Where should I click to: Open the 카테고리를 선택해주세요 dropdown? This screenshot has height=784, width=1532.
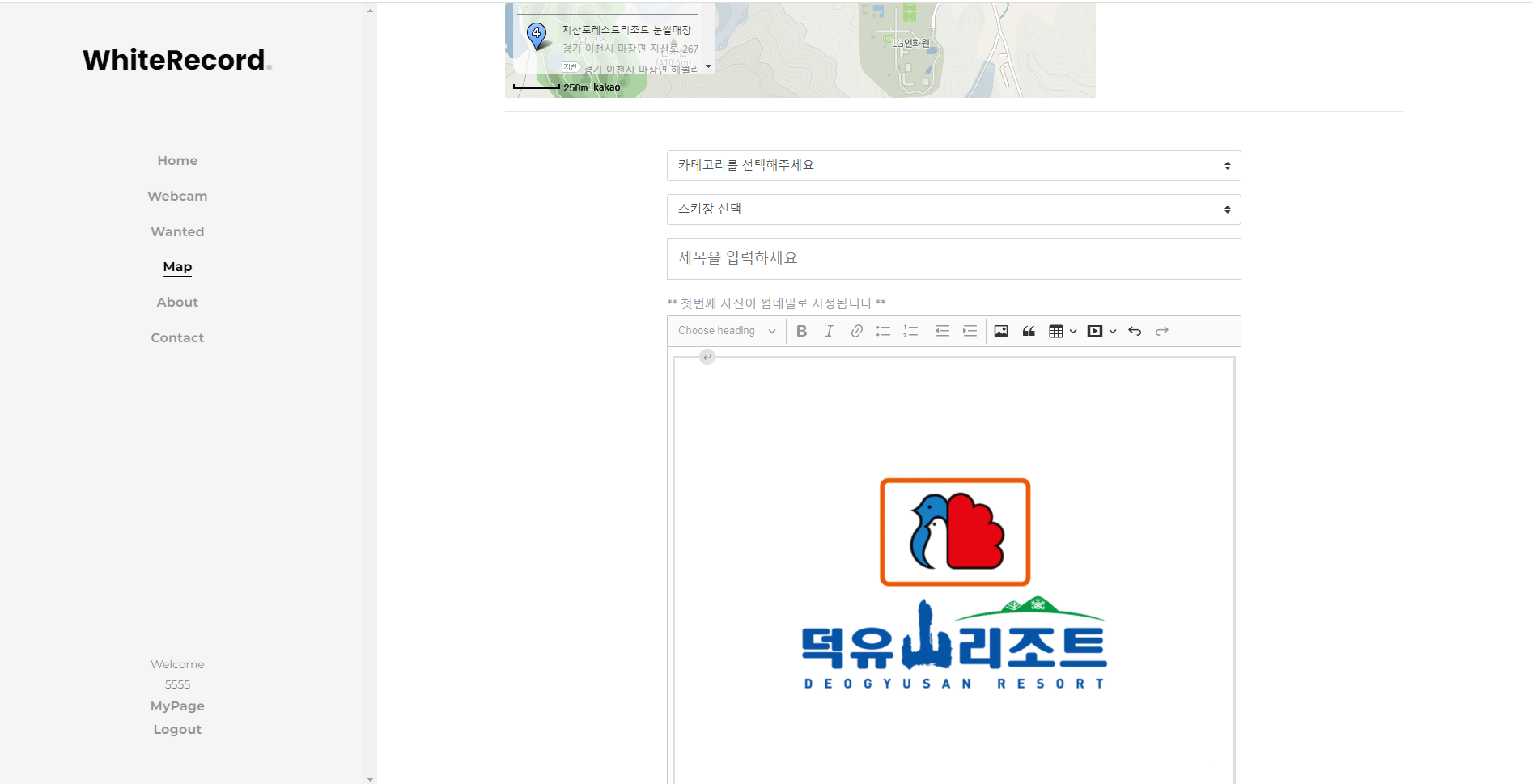pos(953,166)
